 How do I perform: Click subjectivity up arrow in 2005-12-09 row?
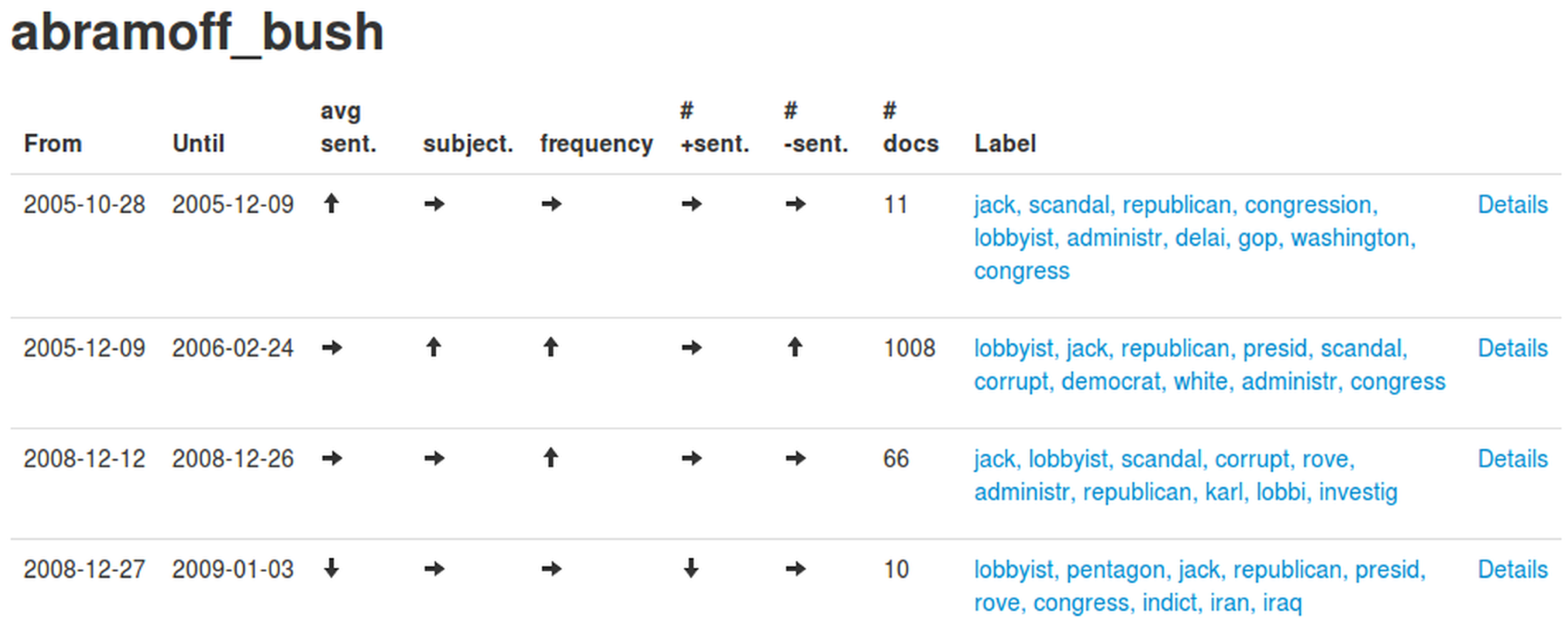point(433,348)
